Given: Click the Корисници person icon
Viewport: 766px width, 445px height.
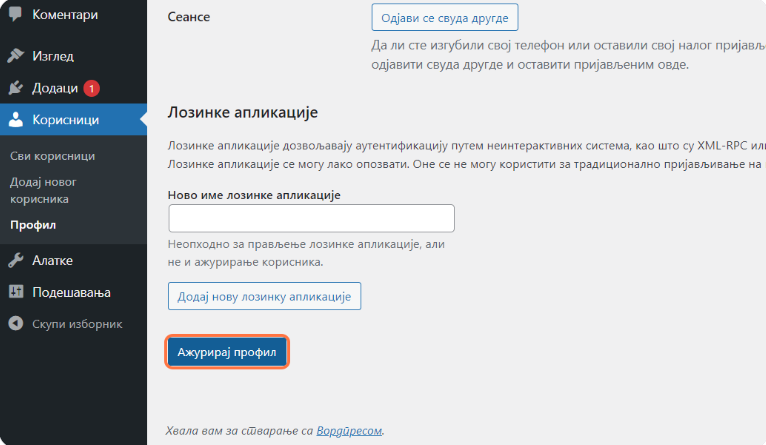Looking at the screenshot, I should pos(16,120).
